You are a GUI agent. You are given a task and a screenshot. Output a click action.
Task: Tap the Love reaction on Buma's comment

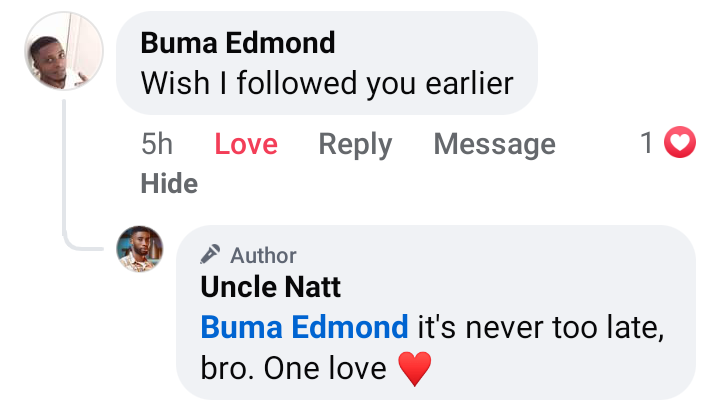click(245, 144)
